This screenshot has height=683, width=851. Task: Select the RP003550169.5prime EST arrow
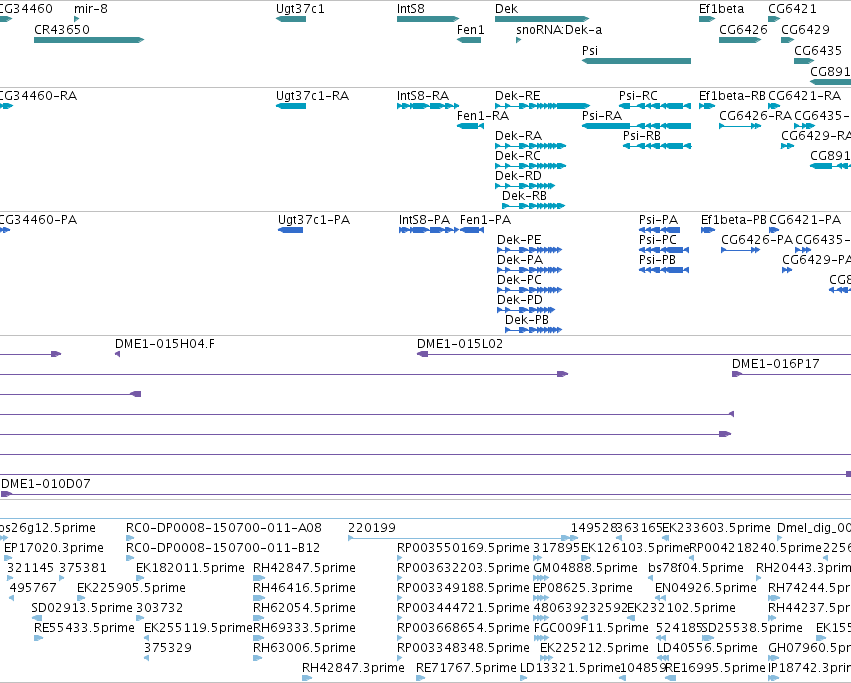(400, 558)
